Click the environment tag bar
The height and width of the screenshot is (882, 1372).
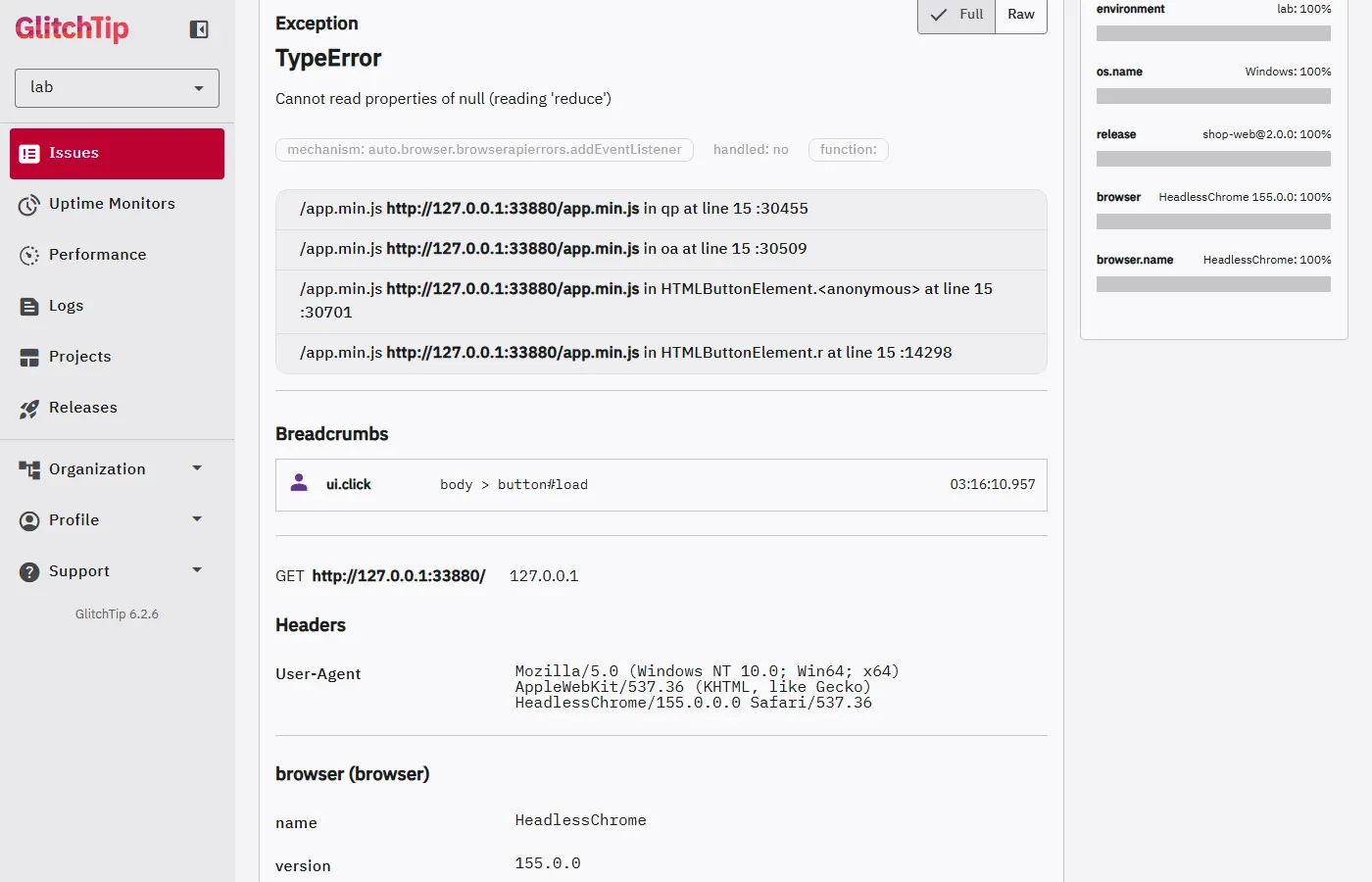(1213, 33)
